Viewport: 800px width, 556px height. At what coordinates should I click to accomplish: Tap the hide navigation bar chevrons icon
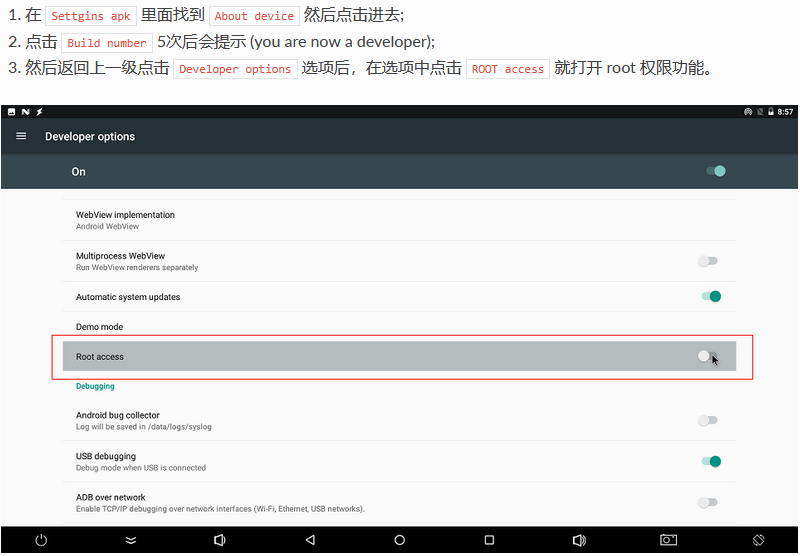[131, 540]
